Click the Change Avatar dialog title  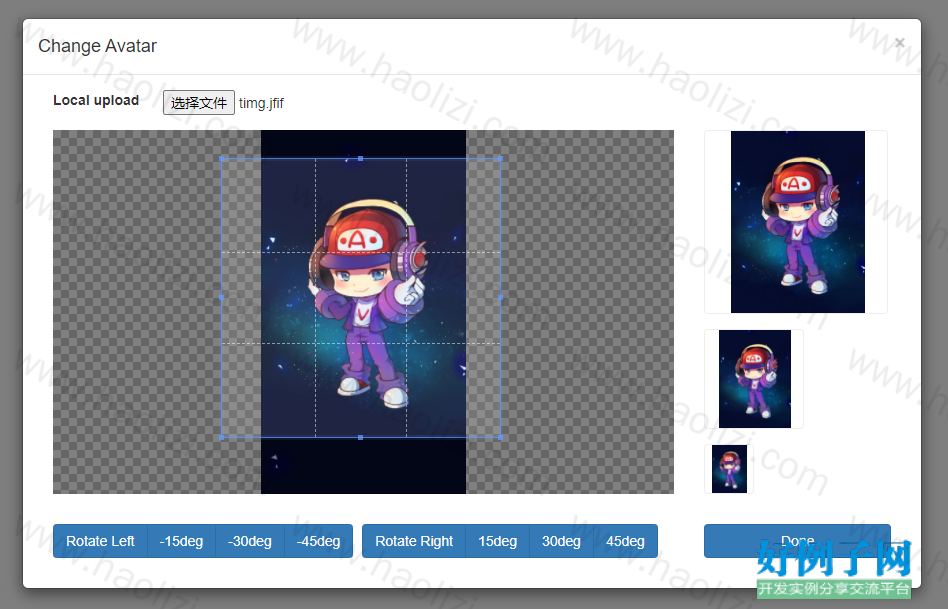(x=97, y=46)
